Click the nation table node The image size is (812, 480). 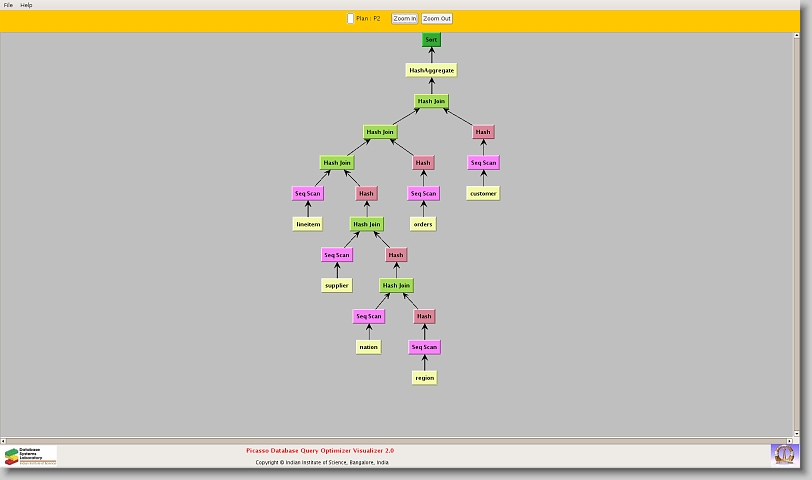click(x=368, y=347)
